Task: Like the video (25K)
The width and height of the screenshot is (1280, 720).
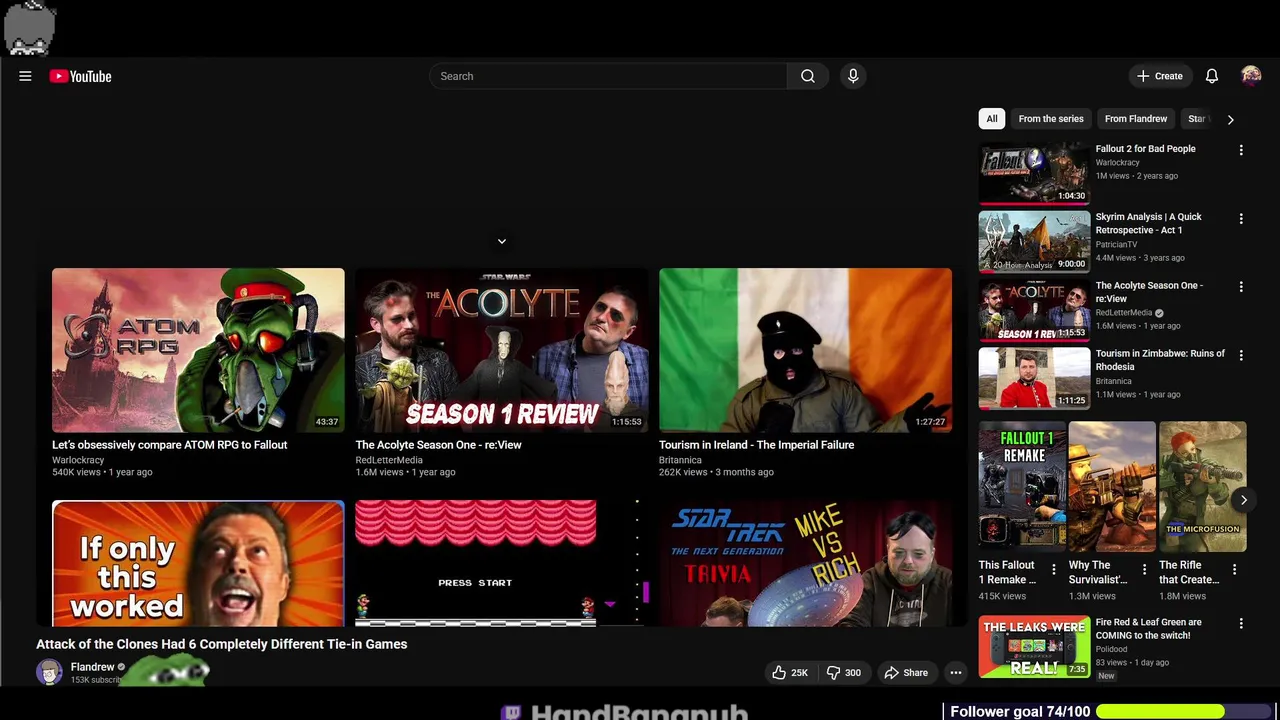Action: (x=790, y=673)
